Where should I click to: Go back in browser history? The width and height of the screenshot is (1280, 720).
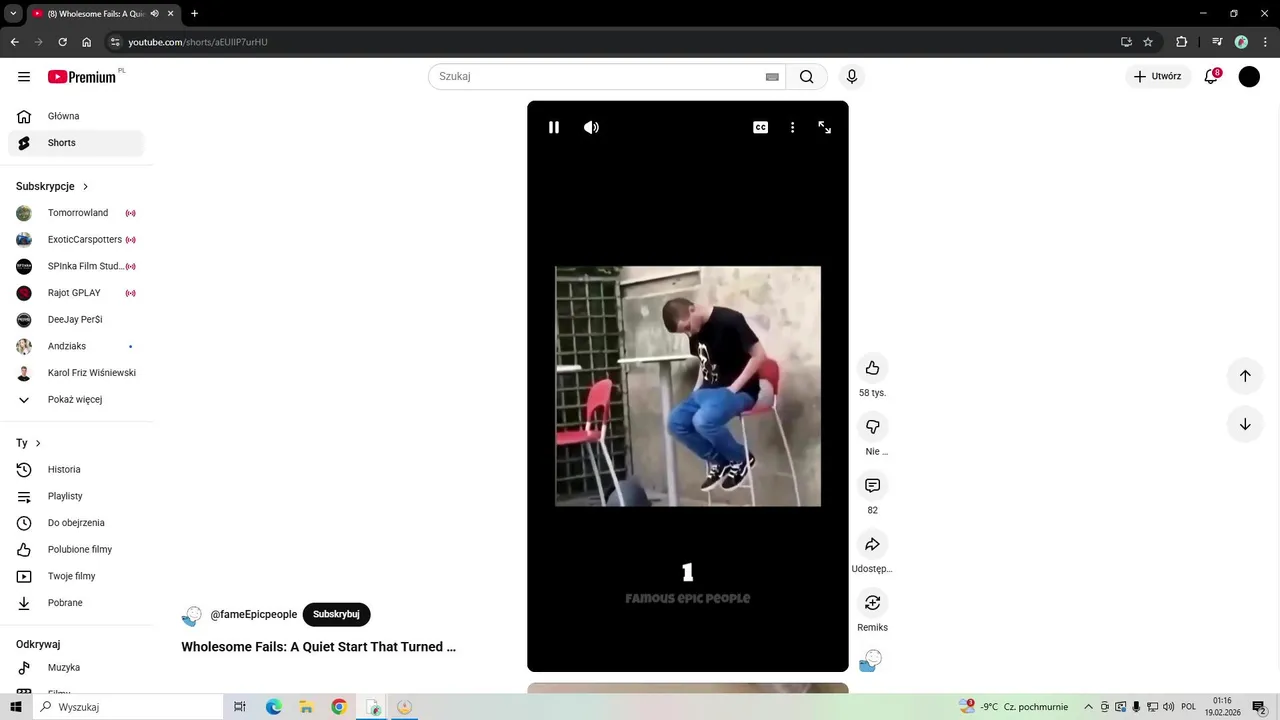coord(14,42)
